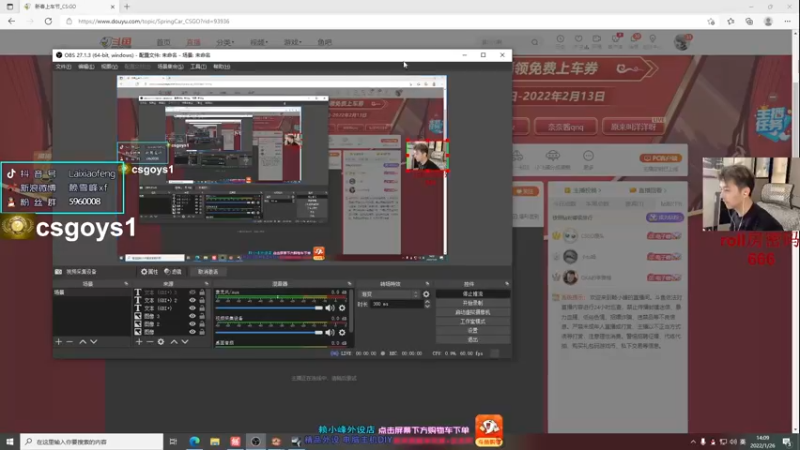
Task: Open the user avatar in the Douyu header
Action: (681, 42)
